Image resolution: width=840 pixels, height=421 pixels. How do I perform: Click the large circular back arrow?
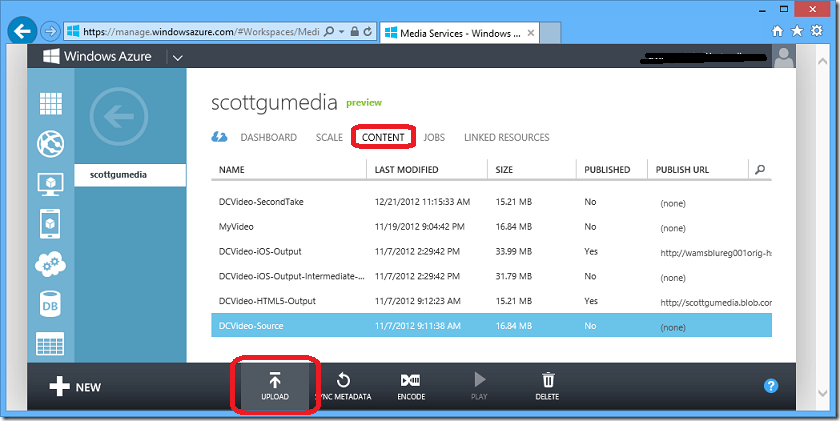[118, 117]
